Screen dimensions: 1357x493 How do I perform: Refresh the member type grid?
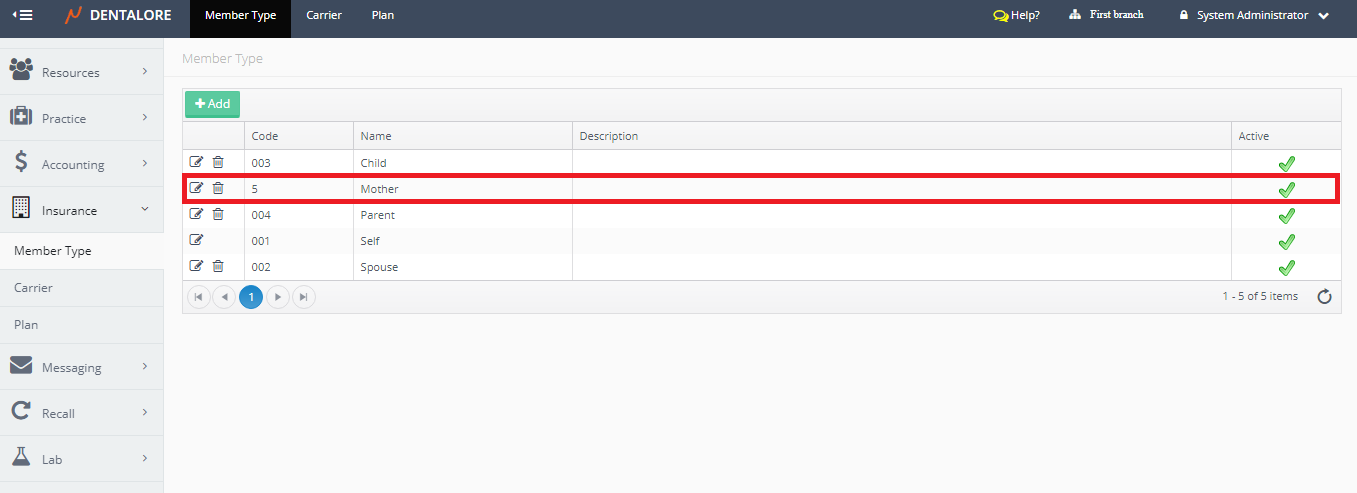pos(1324,296)
